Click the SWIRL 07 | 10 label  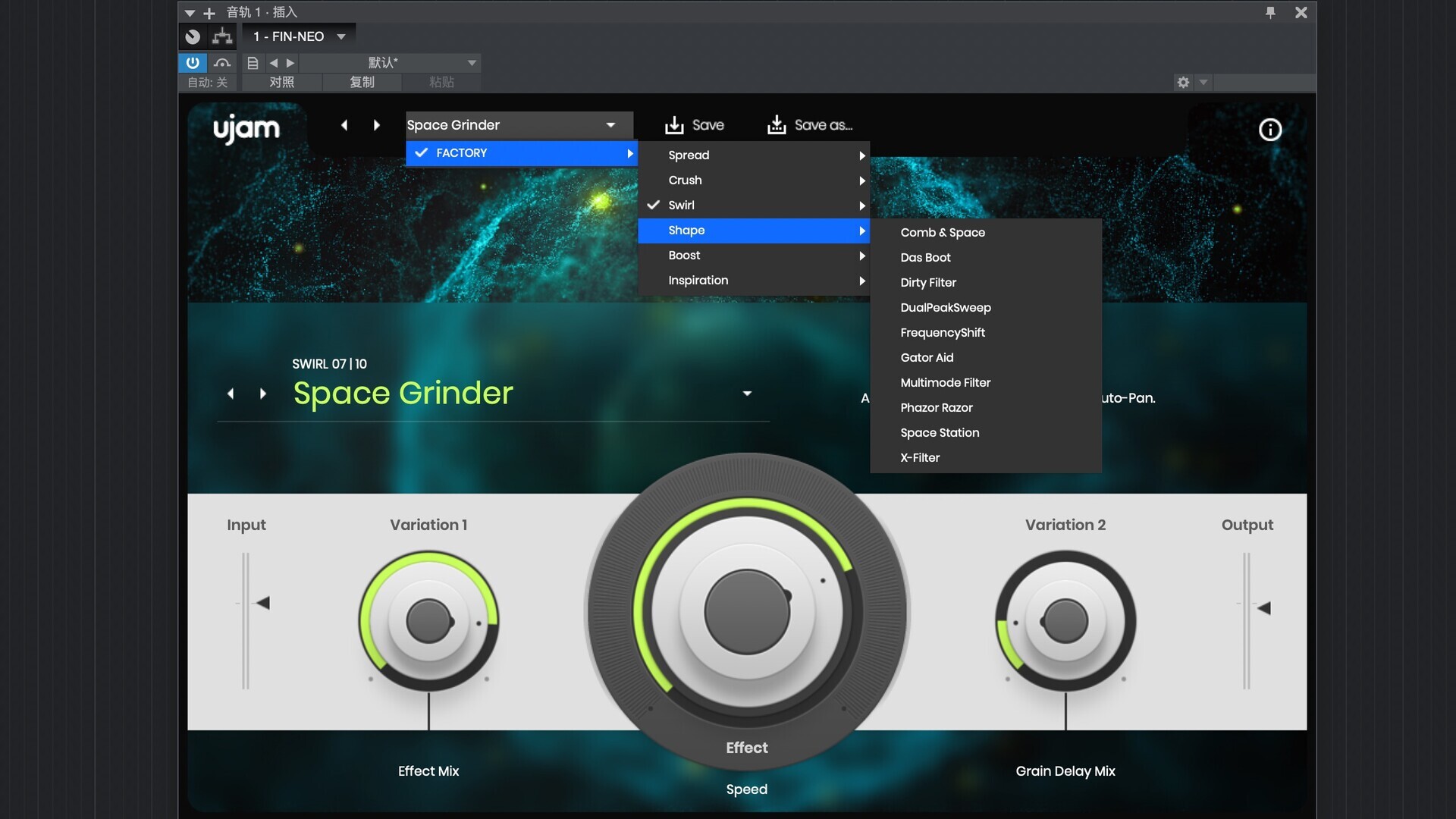(x=329, y=364)
